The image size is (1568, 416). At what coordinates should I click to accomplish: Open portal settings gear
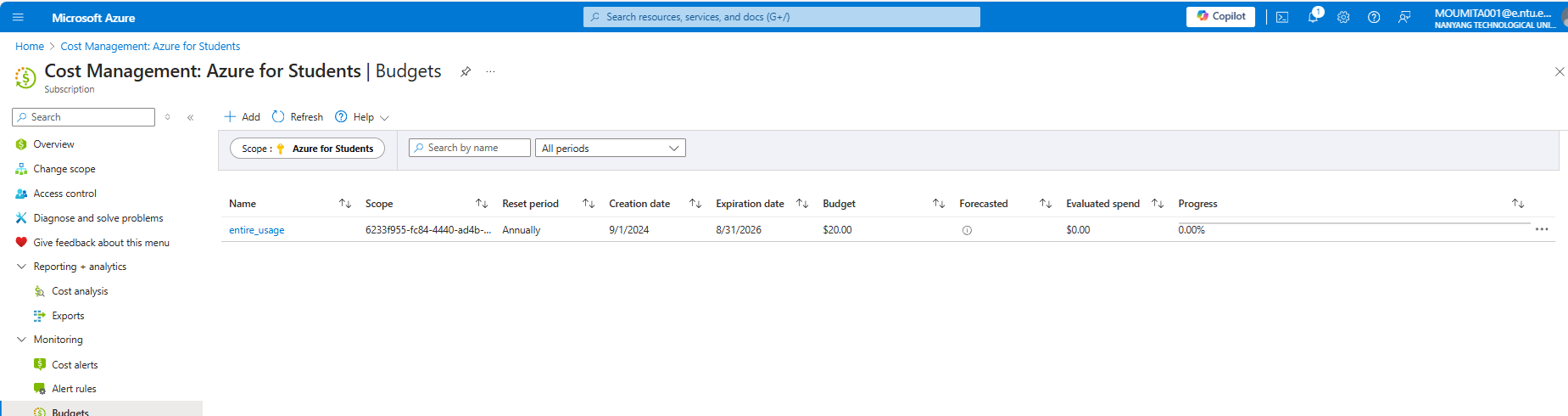click(x=1343, y=17)
